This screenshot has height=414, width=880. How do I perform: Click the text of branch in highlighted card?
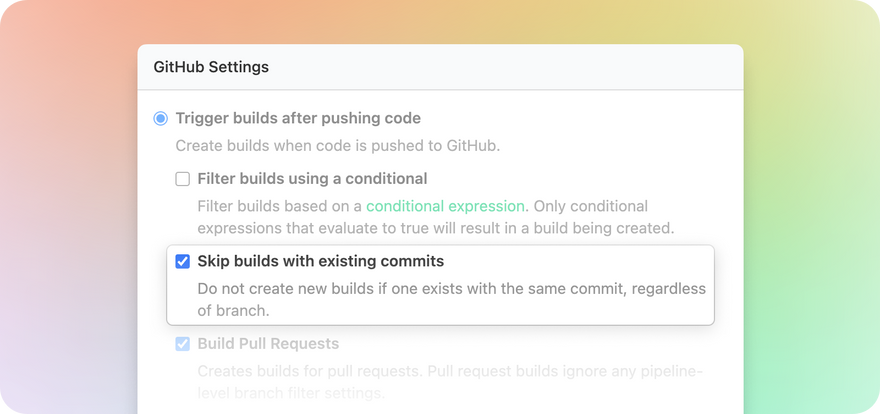coord(226,311)
